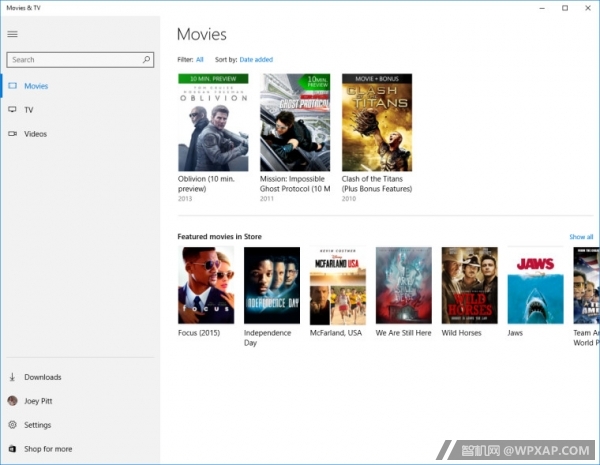Click the TV monitor icon in sidebar
The height and width of the screenshot is (465, 600).
pyautogui.click(x=12, y=110)
